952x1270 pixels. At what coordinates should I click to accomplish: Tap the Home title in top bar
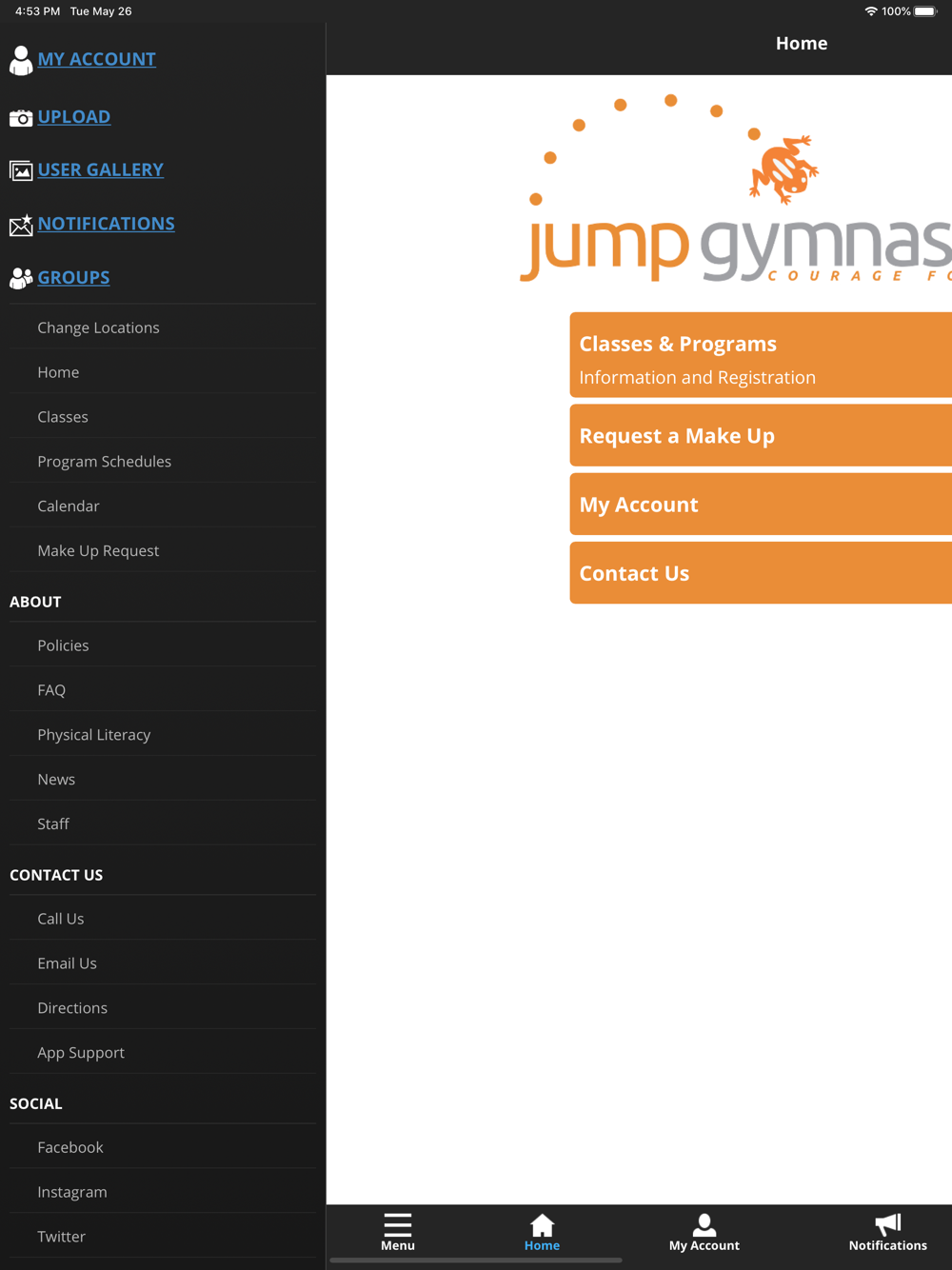click(802, 43)
